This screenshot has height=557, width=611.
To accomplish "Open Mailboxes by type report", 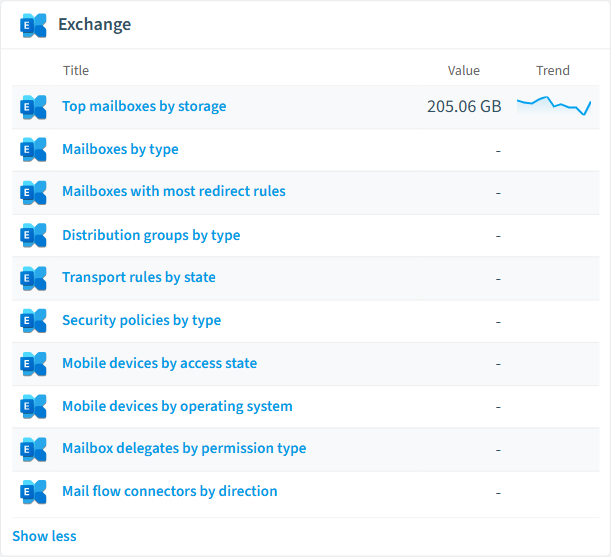I will [x=120, y=149].
